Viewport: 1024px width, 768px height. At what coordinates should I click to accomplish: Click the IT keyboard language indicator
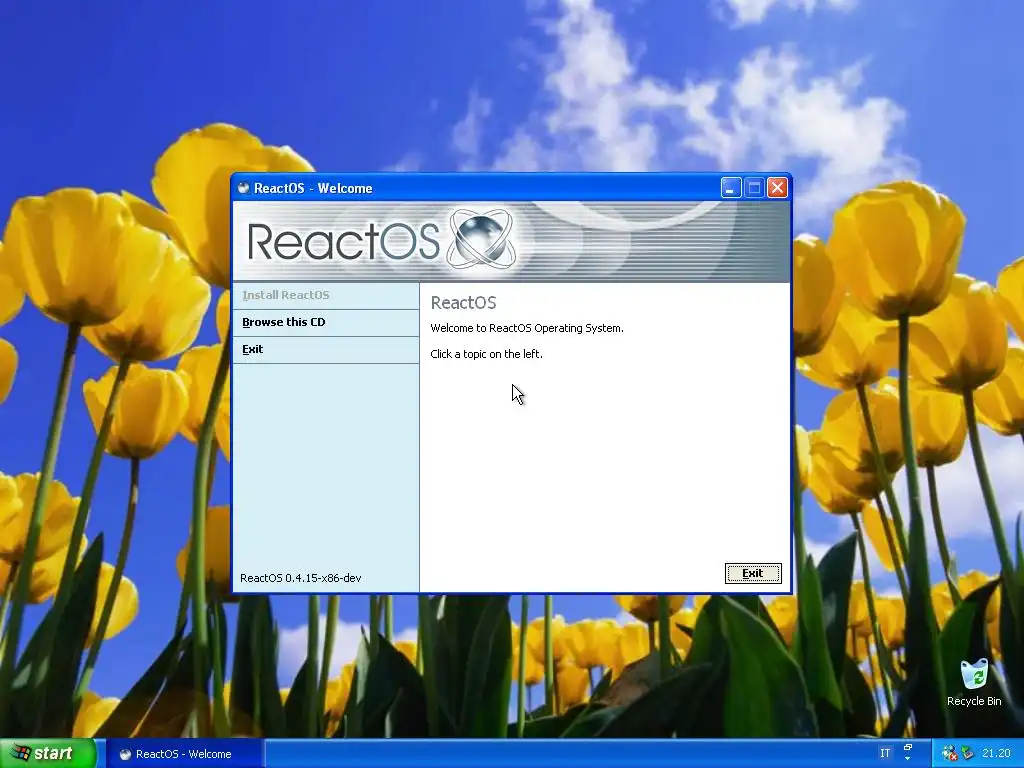pos(885,754)
